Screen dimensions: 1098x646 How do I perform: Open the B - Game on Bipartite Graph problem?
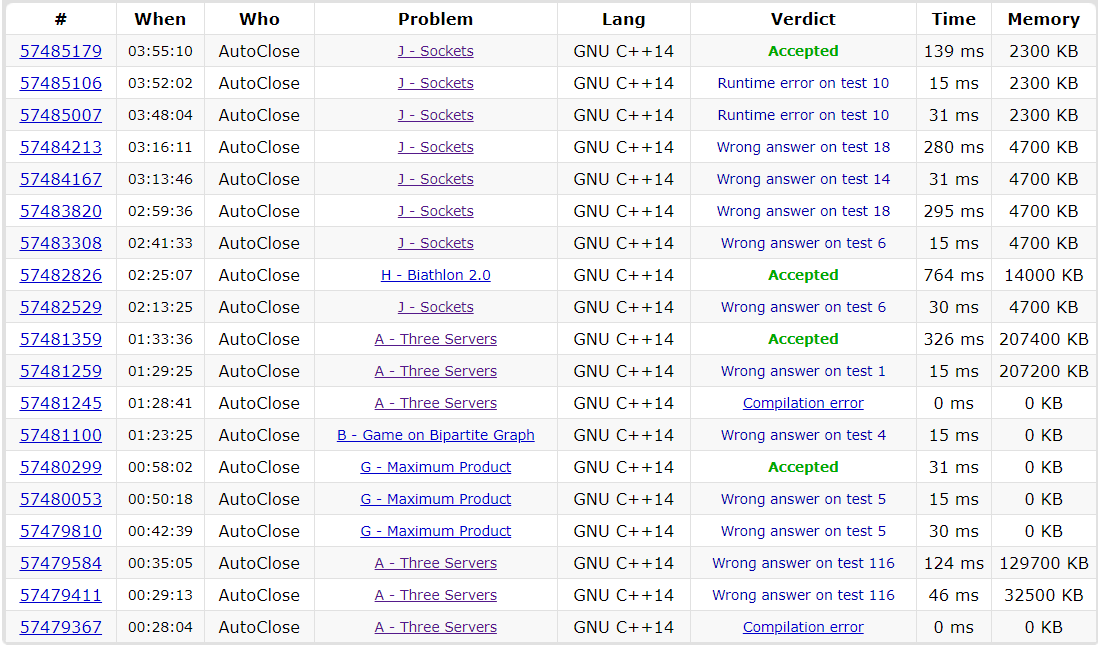point(435,435)
